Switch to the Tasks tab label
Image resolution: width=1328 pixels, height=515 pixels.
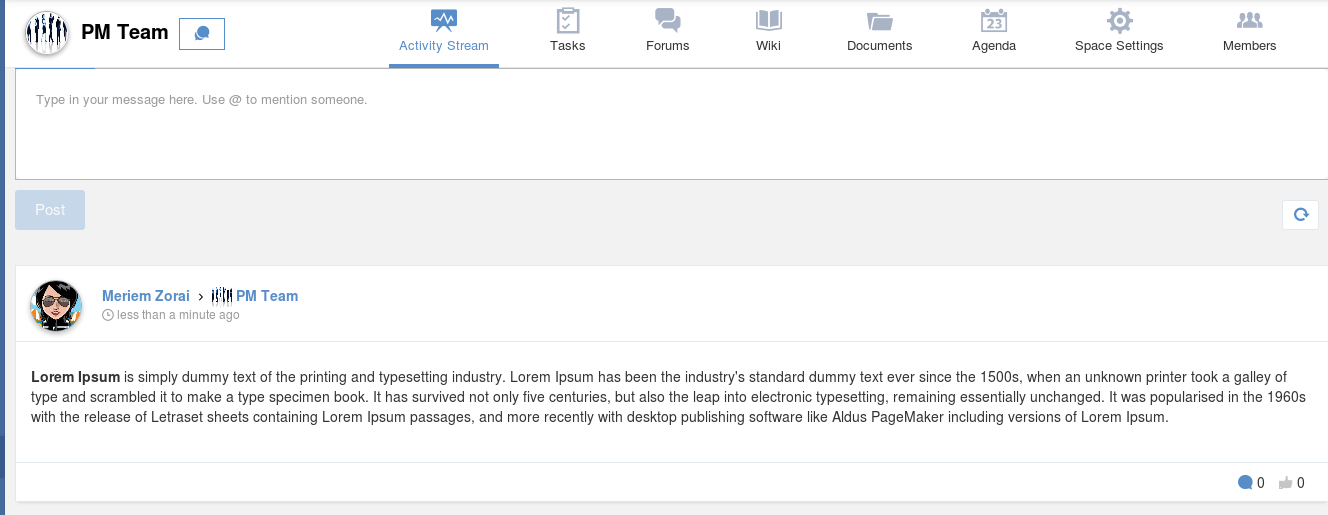coord(567,45)
